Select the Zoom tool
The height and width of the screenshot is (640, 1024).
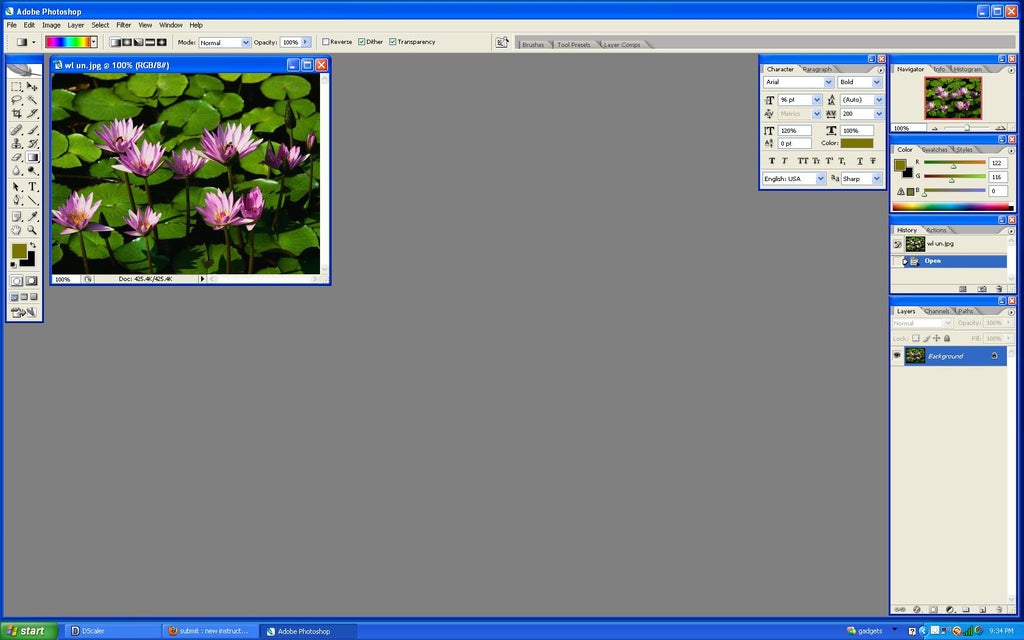click(32, 230)
